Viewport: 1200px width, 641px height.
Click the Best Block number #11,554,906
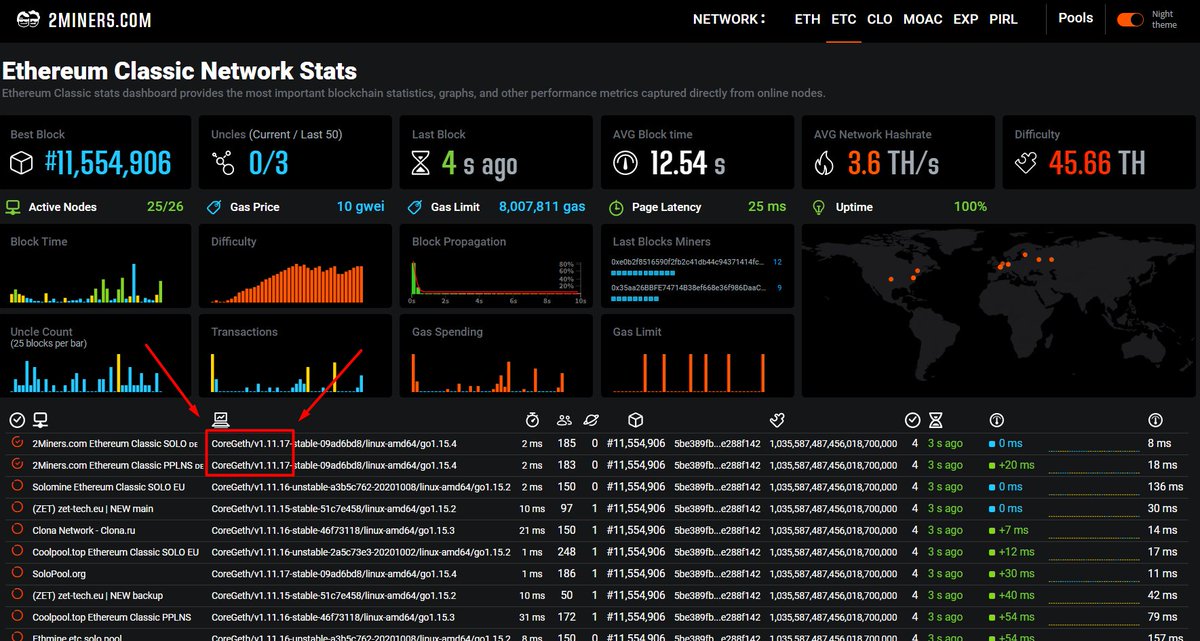[108, 163]
